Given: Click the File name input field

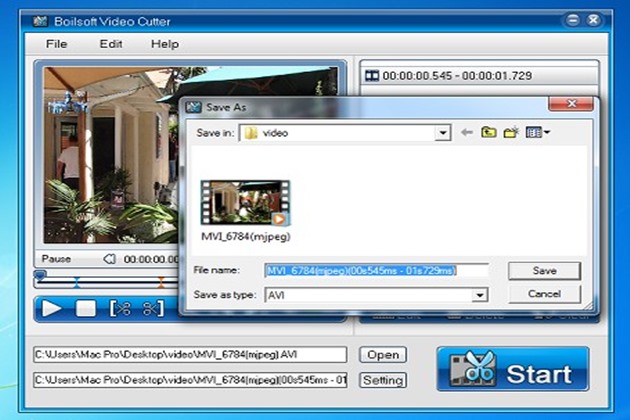Looking at the screenshot, I should [376, 270].
